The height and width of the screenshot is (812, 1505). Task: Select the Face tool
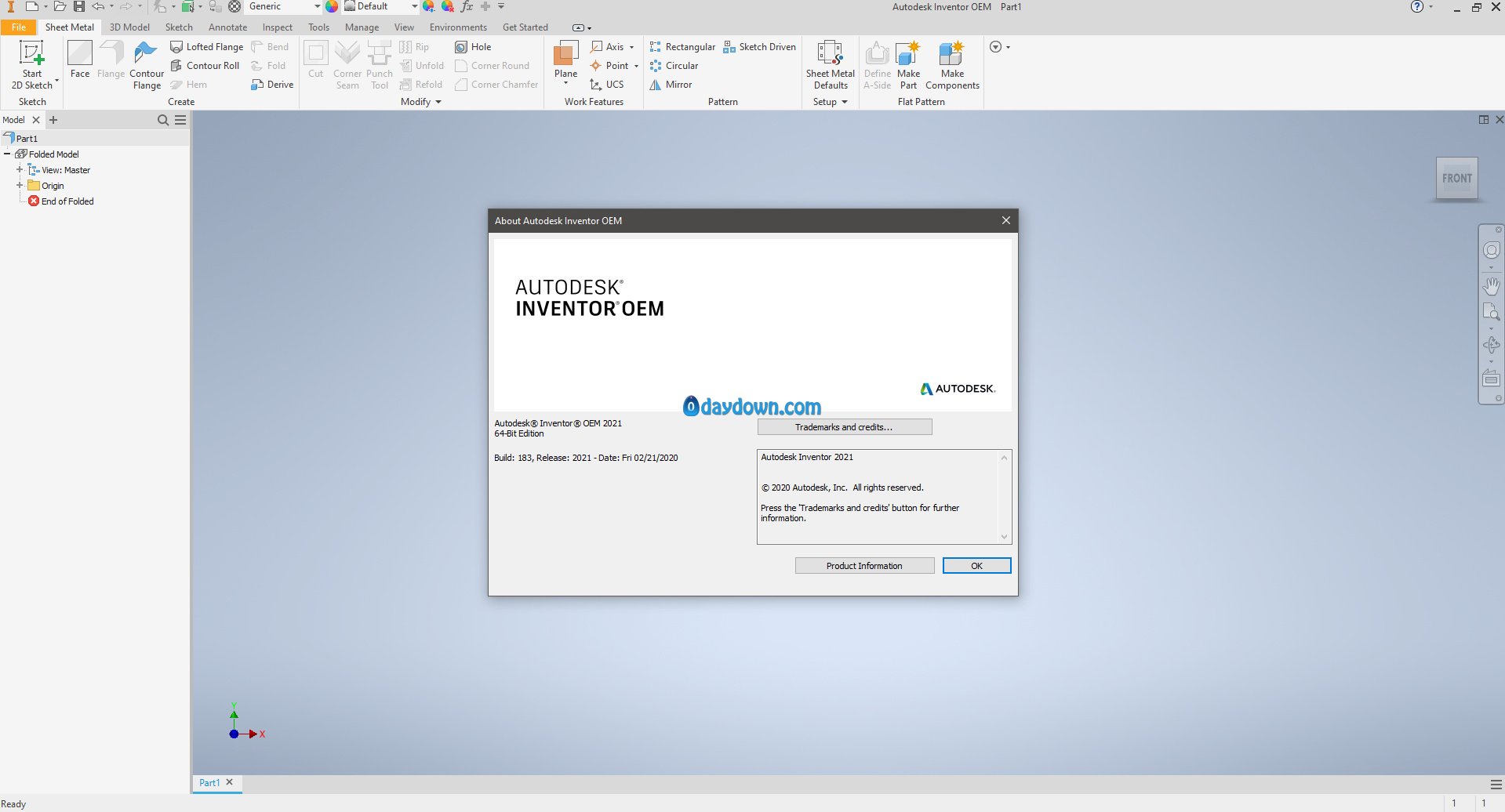tap(80, 60)
